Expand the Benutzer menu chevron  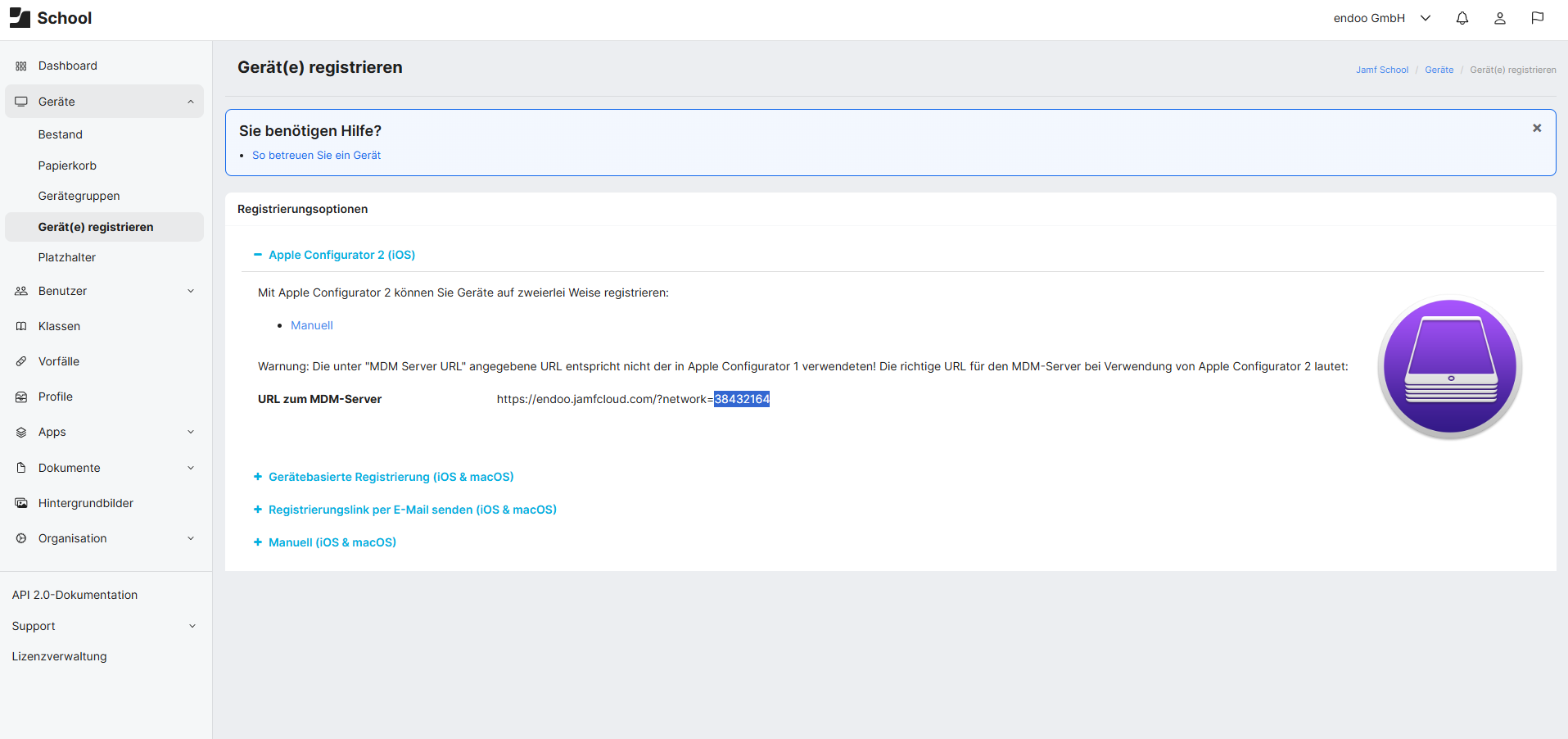(191, 291)
